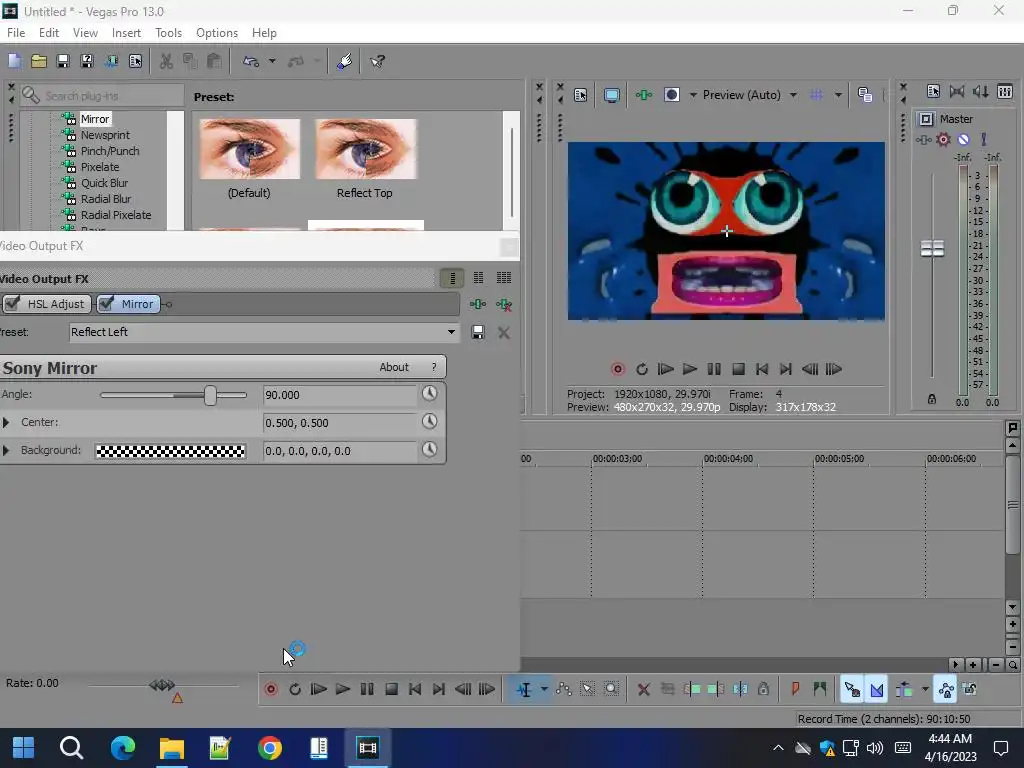Toggle Enable Snapping in bottom toolbar

852,689
